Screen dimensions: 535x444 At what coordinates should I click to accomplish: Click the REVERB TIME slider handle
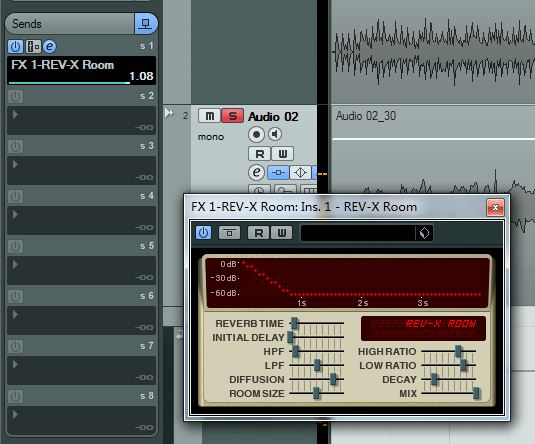294,323
